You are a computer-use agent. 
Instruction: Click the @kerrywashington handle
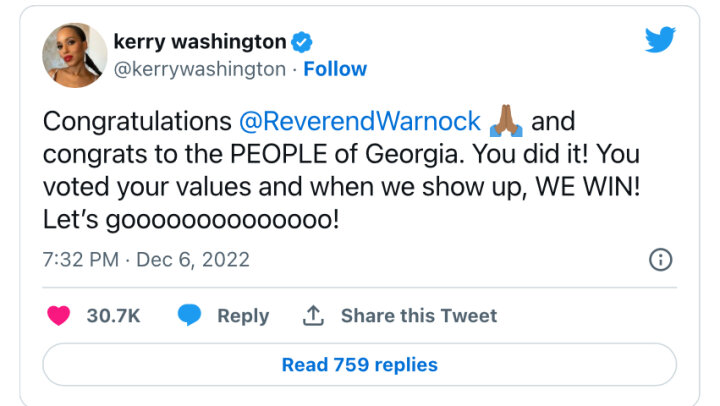[x=200, y=69]
